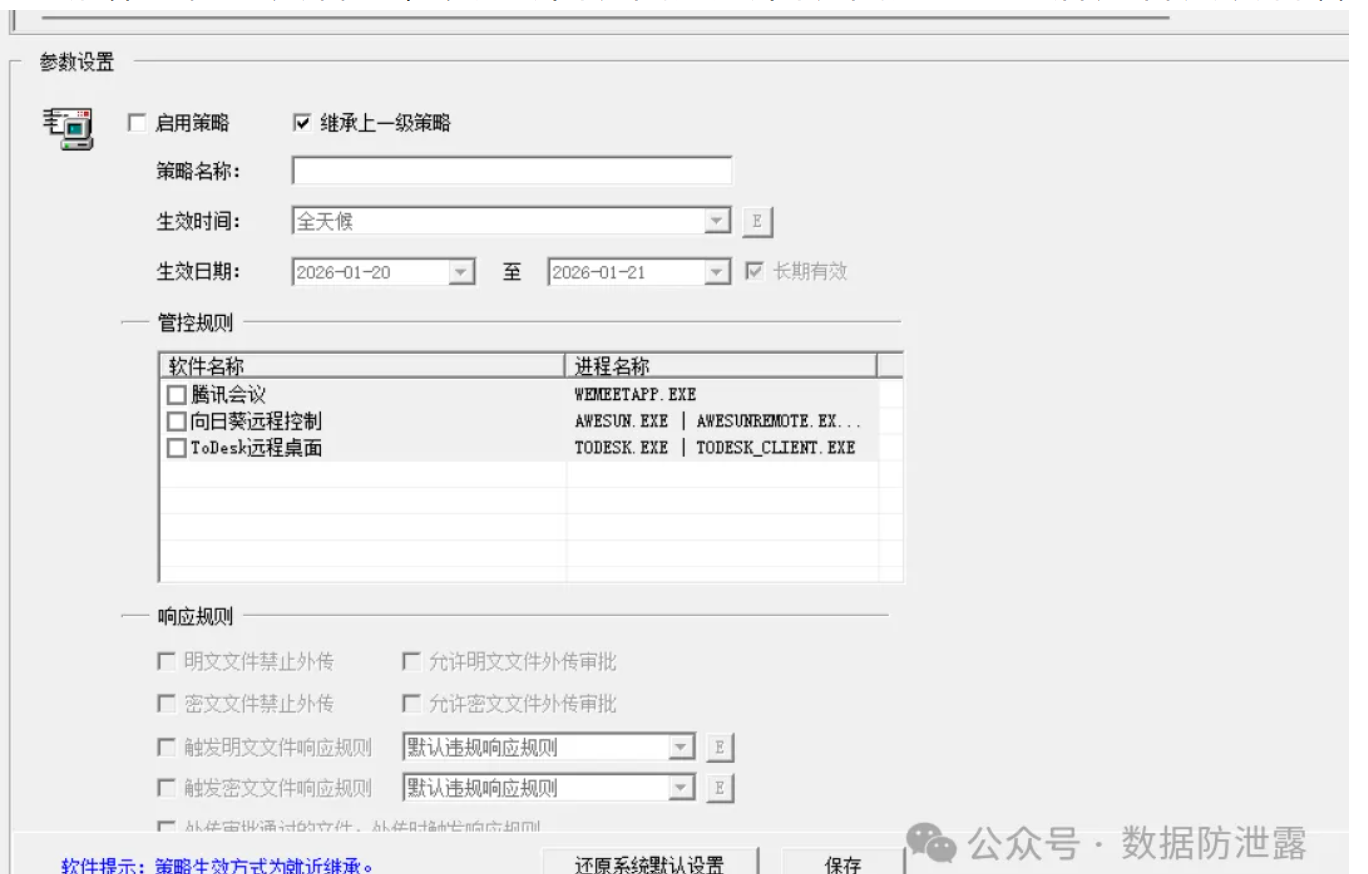Expand the start date 2026-01-20 dropdown

(x=460, y=271)
